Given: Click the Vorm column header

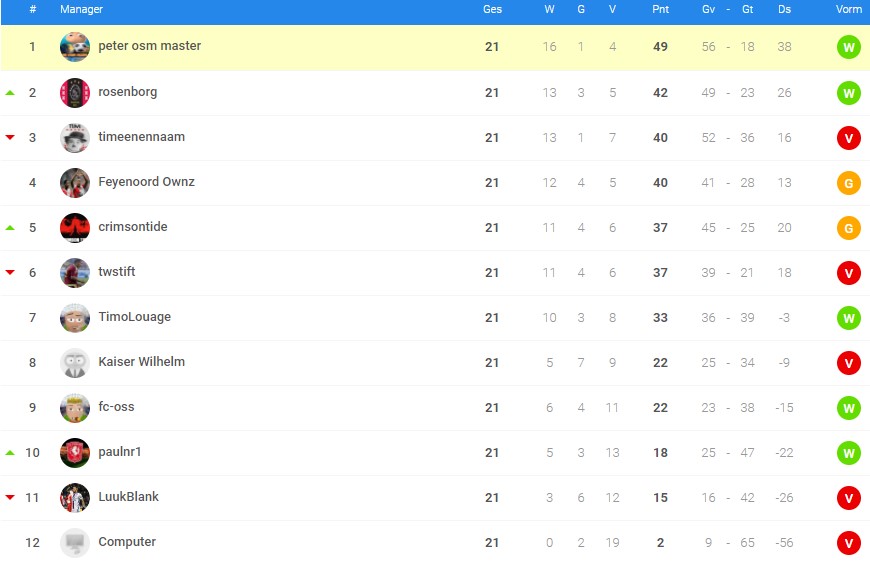Looking at the screenshot, I should tap(849, 9).
